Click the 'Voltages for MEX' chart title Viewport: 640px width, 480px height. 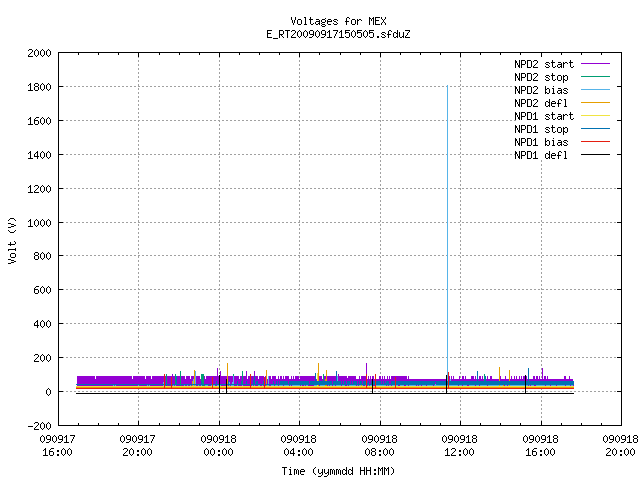pos(338,21)
